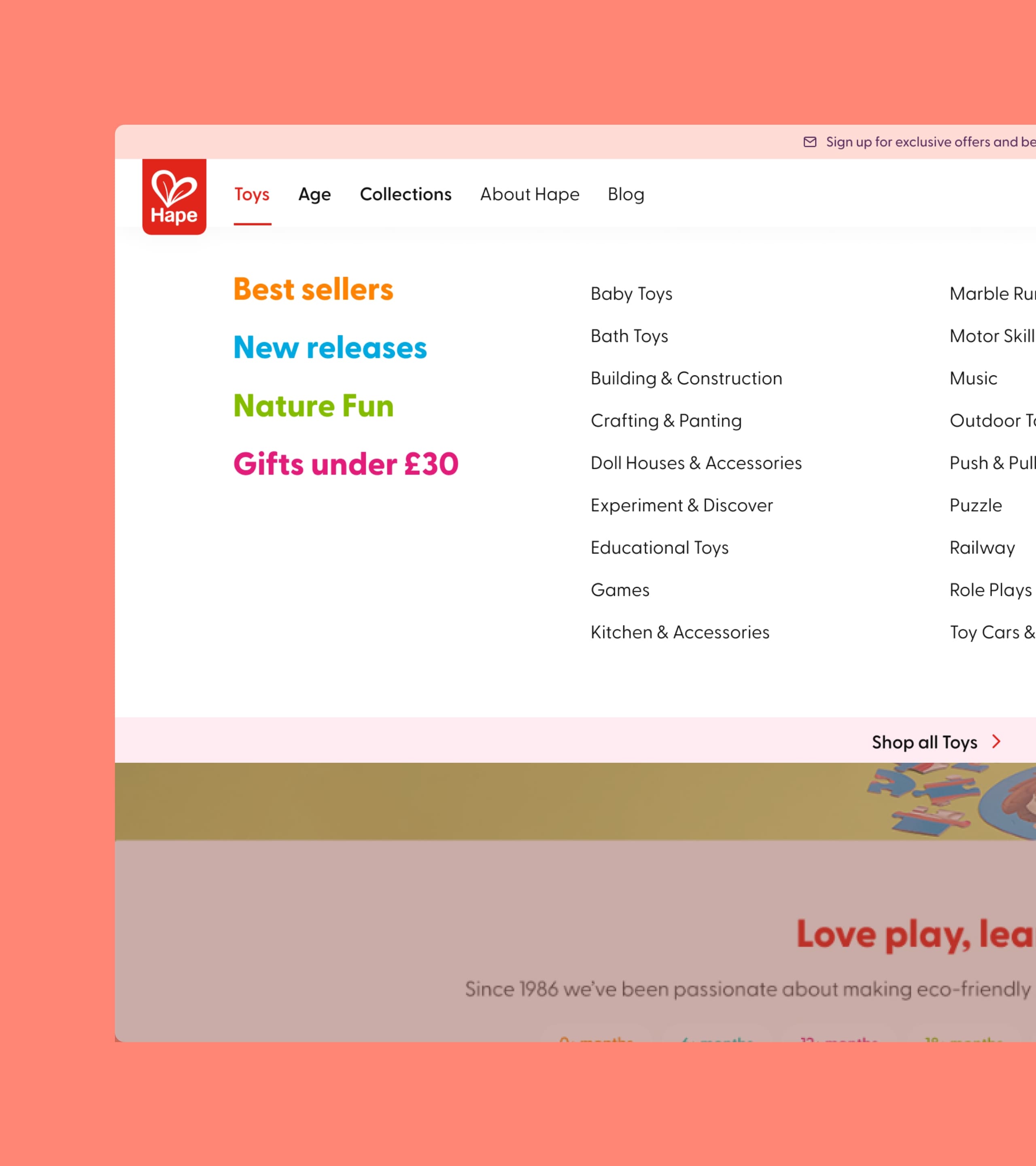The height and width of the screenshot is (1166, 1036).
Task: Click Doll Houses & Accessories
Action: pos(696,463)
